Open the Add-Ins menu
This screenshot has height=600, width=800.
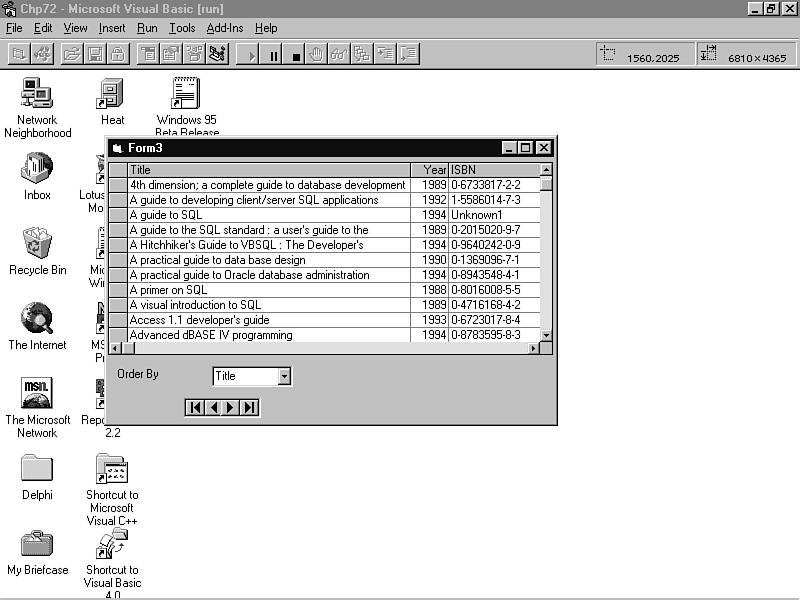(224, 28)
